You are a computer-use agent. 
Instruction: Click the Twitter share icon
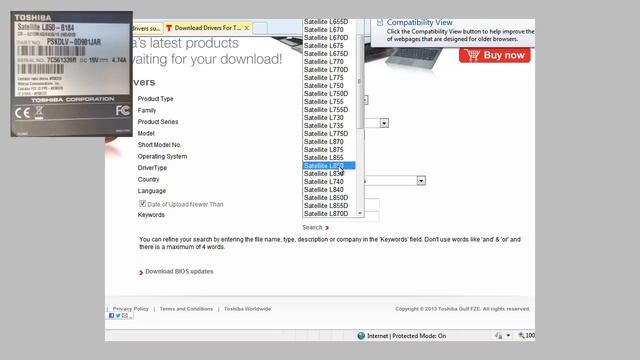(x=118, y=316)
